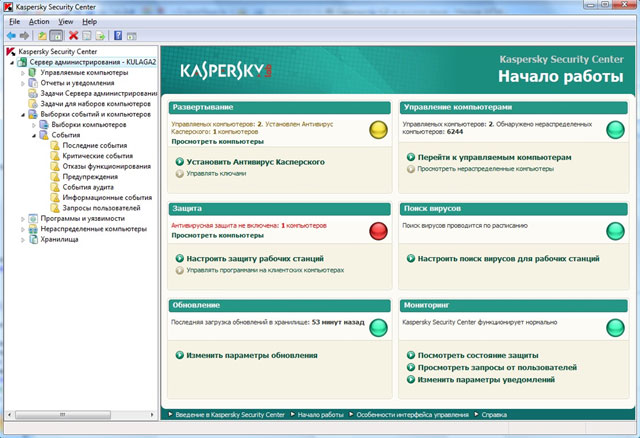Click Перейти к управляемым компьютерам link
This screenshot has height=438, width=640.
[x=494, y=158]
